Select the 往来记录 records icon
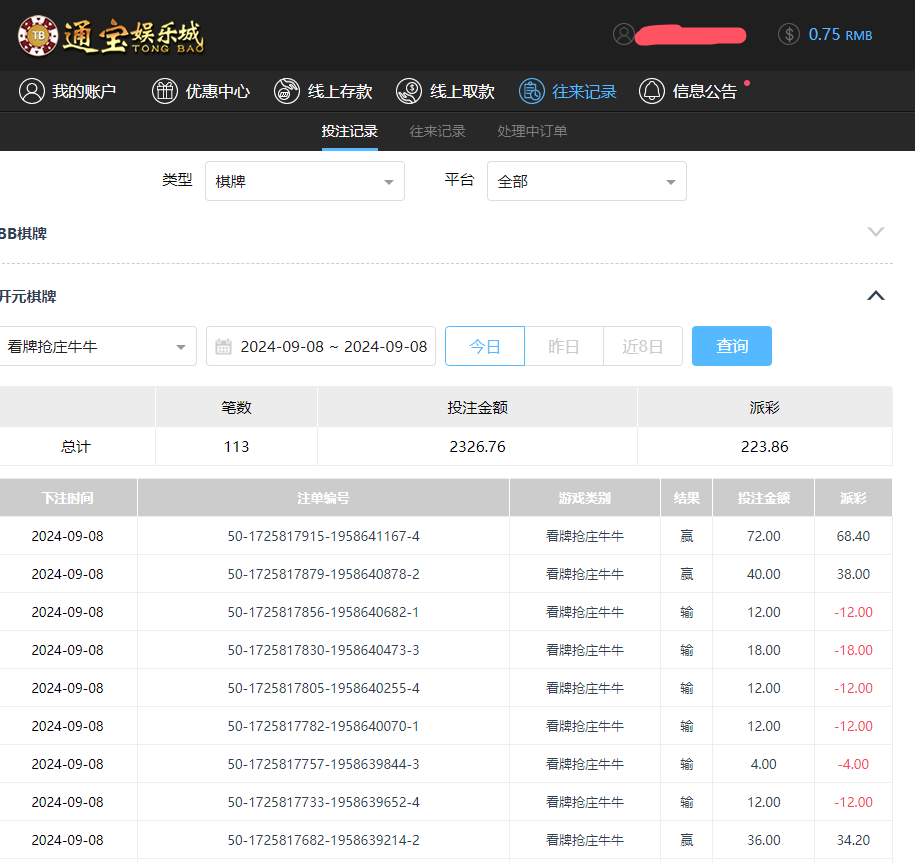 tap(531, 90)
